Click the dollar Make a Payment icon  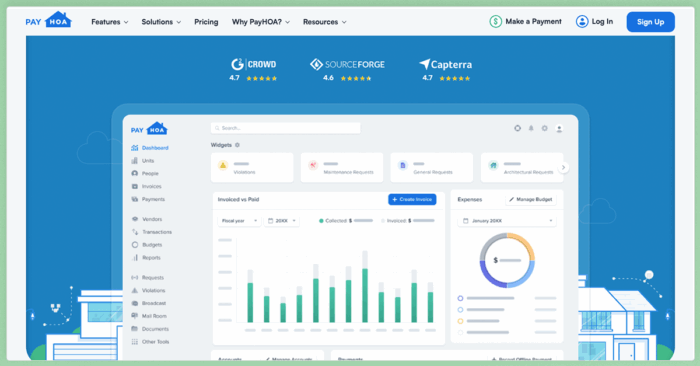tap(495, 21)
